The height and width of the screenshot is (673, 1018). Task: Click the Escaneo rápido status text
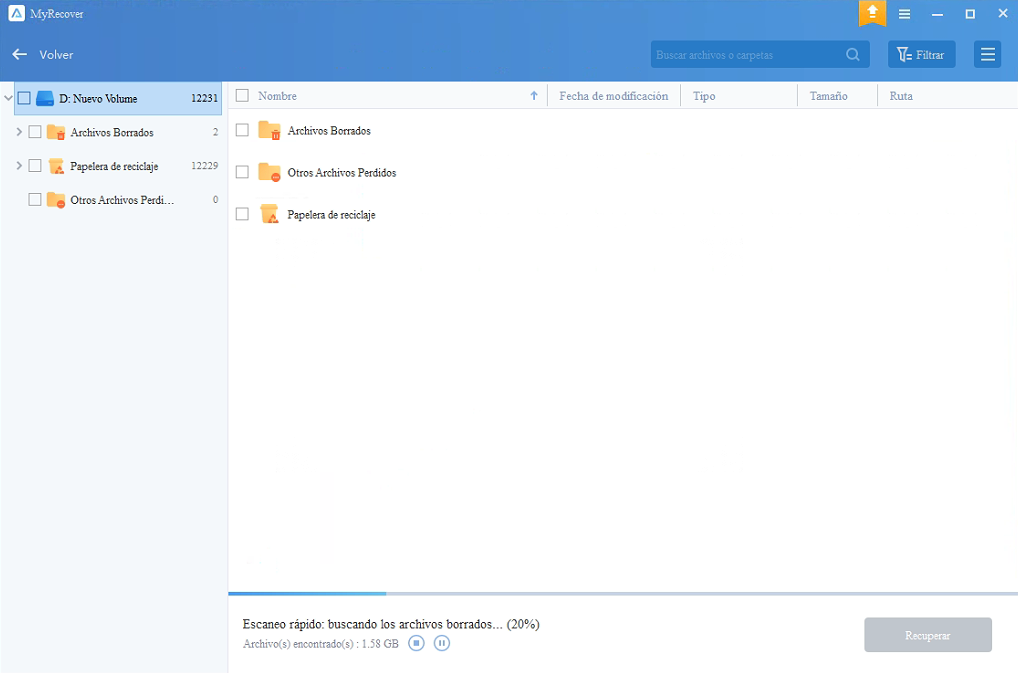391,624
